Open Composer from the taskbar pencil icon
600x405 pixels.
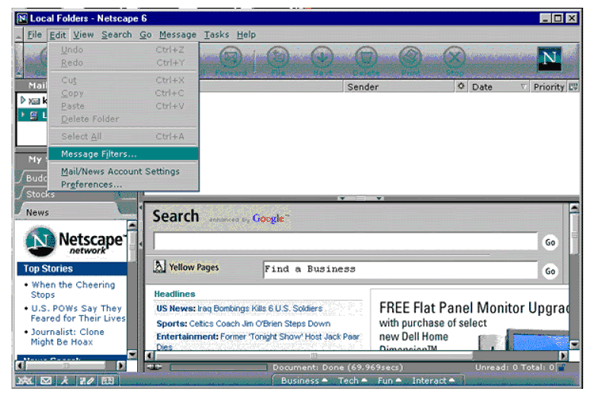86,381
